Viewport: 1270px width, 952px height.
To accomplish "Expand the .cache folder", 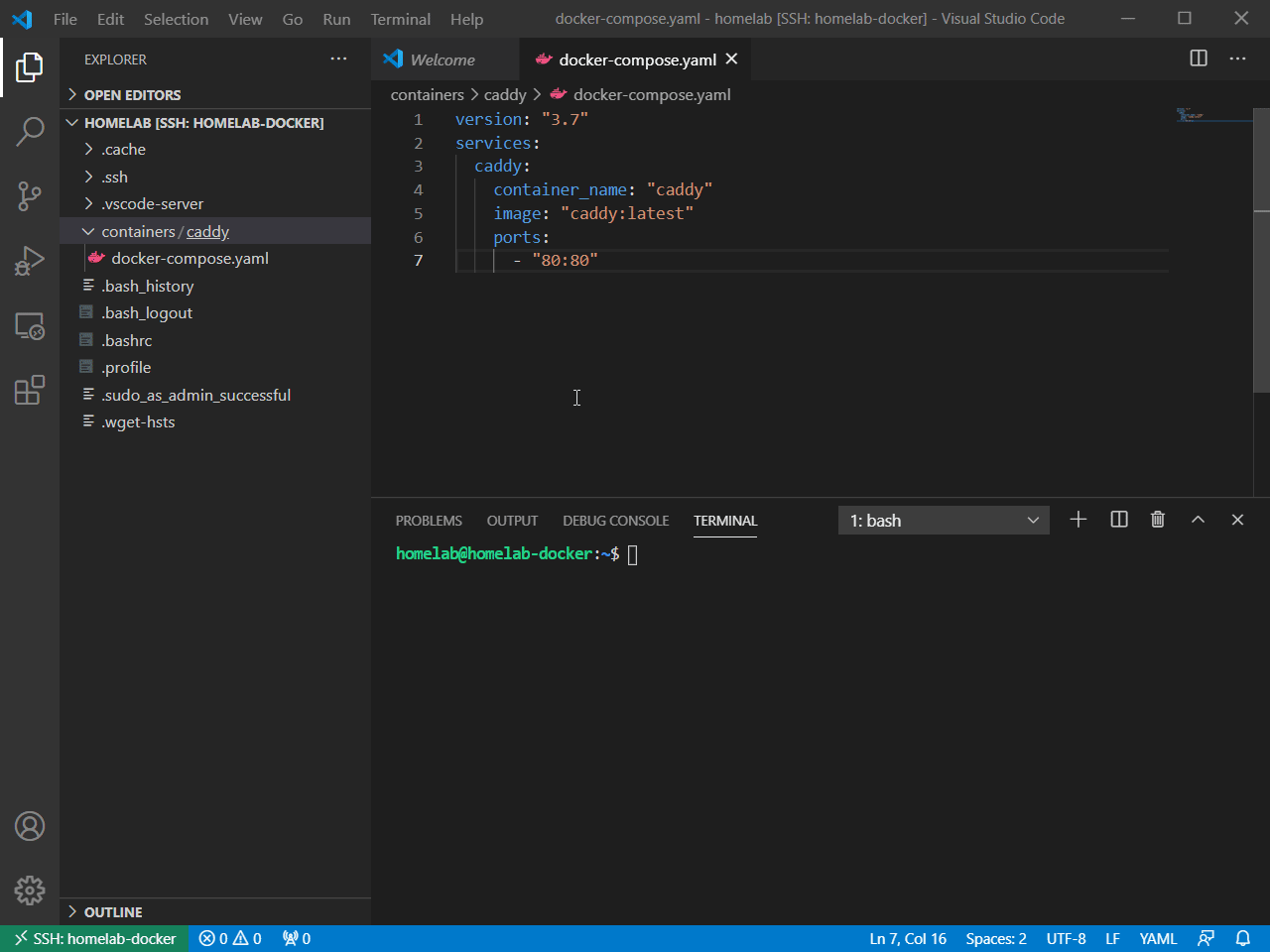I will point(215,150).
